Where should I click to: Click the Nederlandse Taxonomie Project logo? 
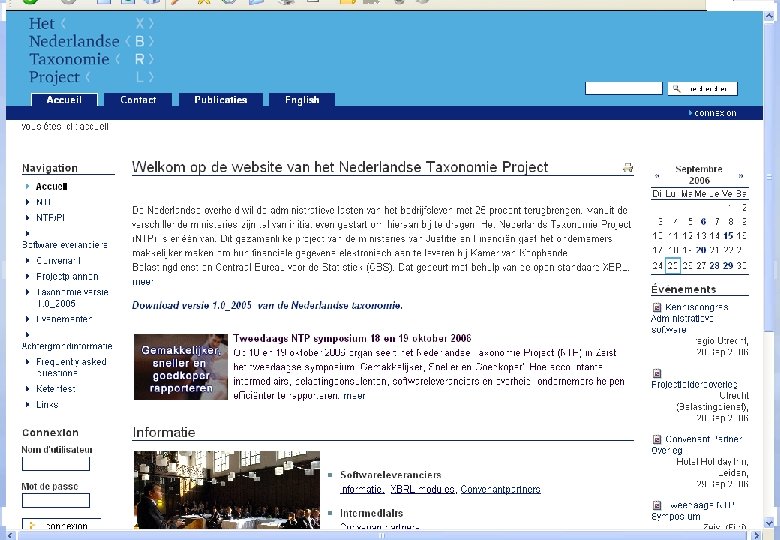(92, 50)
